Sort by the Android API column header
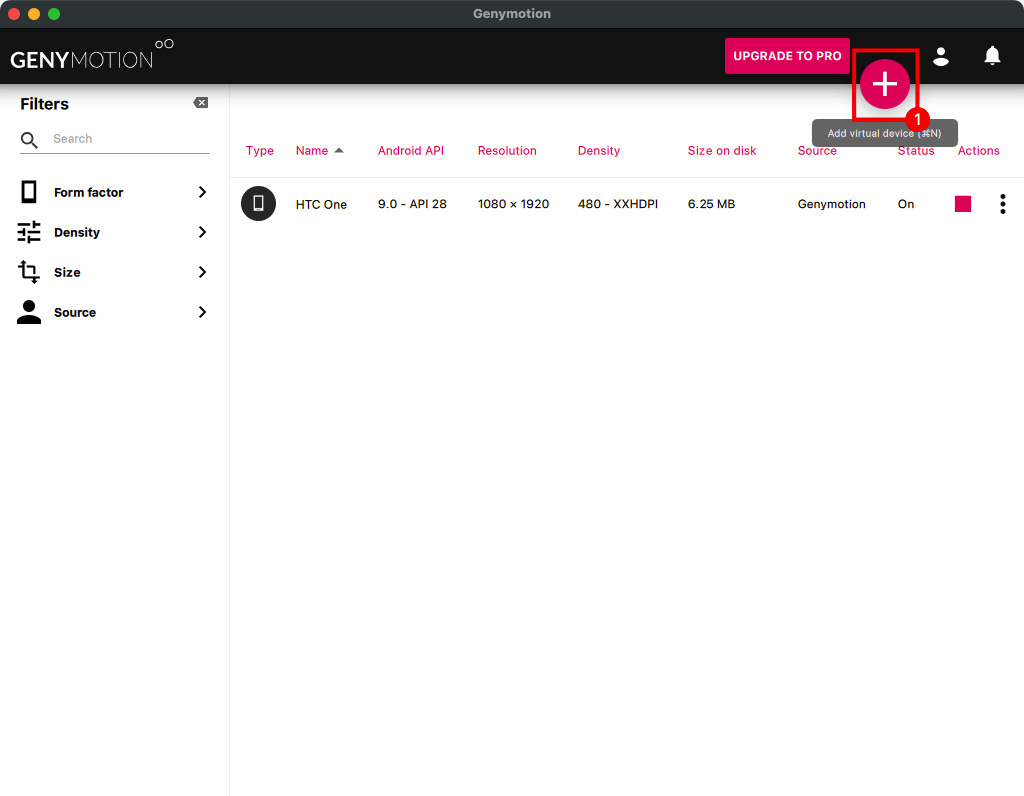 point(410,151)
